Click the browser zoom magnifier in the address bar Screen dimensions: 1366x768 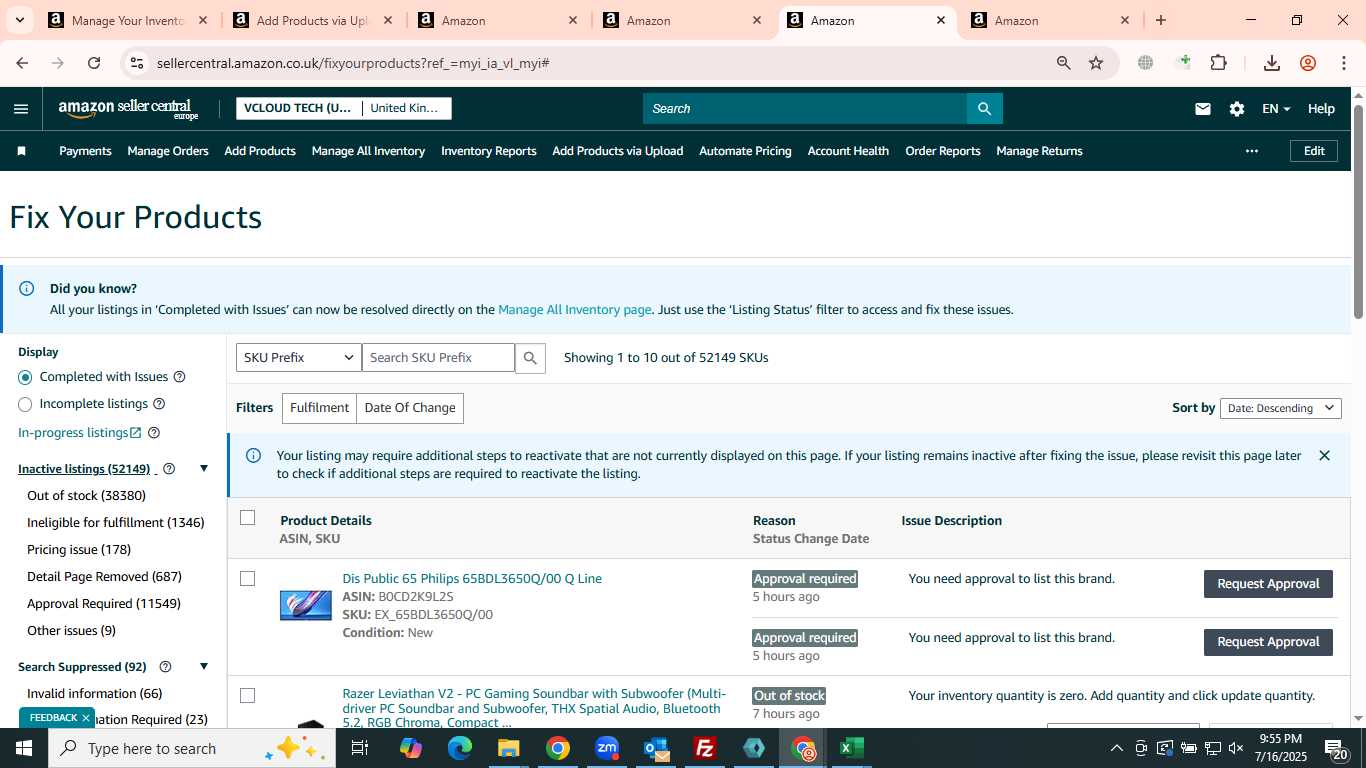tap(1064, 63)
